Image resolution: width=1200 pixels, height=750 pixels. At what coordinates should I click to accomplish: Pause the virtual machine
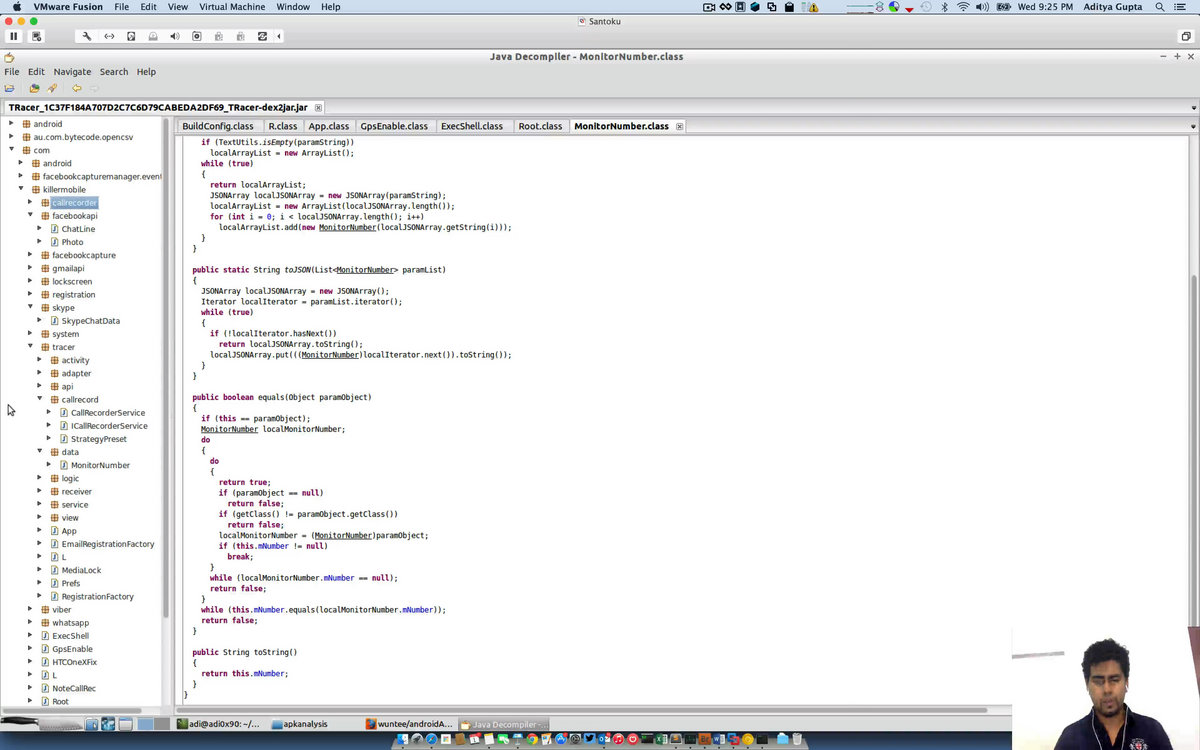[x=13, y=36]
